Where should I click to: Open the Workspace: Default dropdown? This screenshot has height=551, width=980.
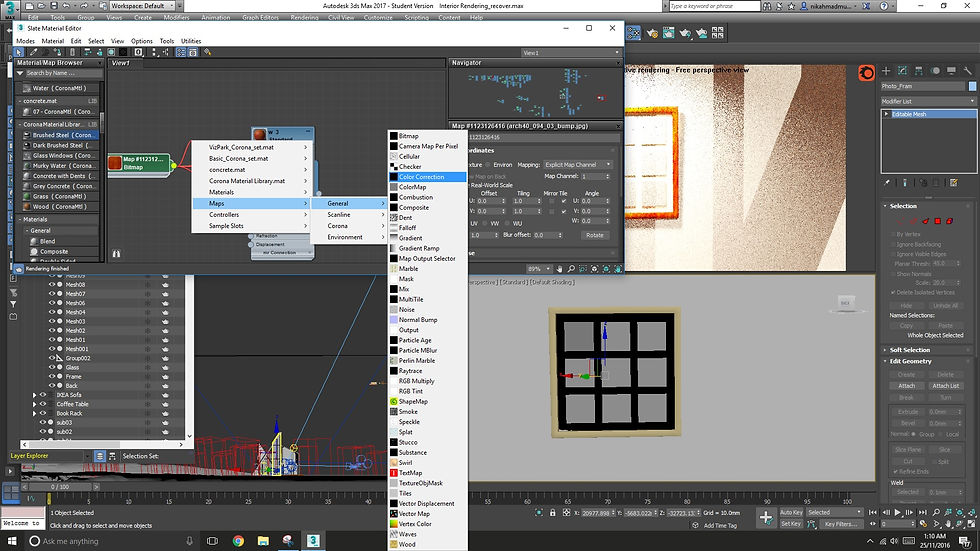point(142,6)
